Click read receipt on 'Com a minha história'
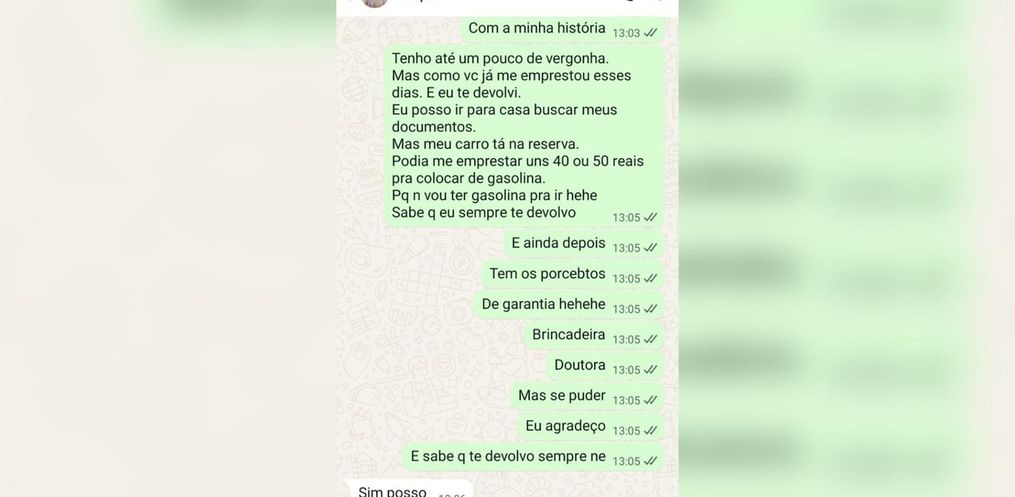Image resolution: width=1015 pixels, height=497 pixels. click(651, 33)
